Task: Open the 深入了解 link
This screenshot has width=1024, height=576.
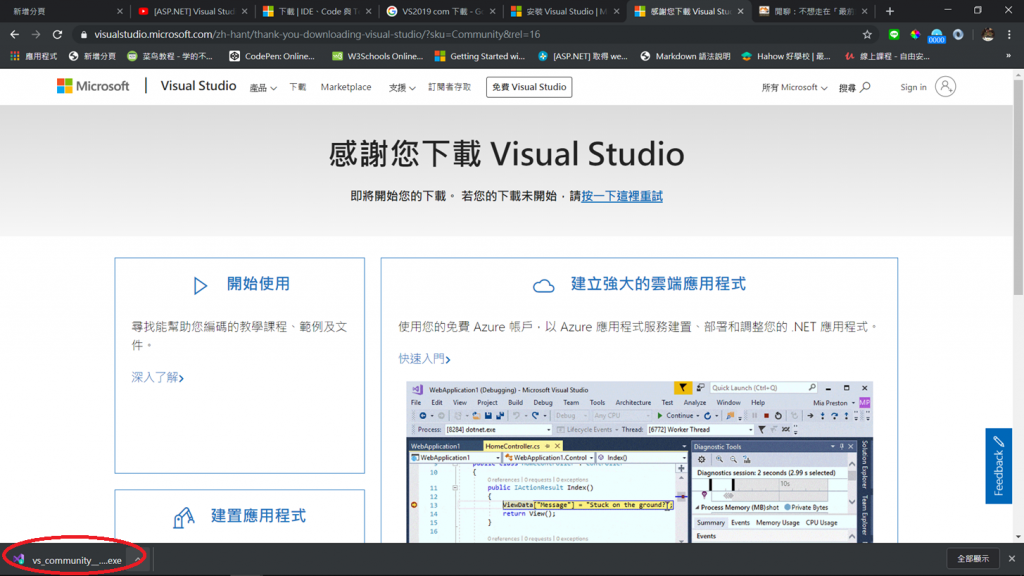Action: 157,377
